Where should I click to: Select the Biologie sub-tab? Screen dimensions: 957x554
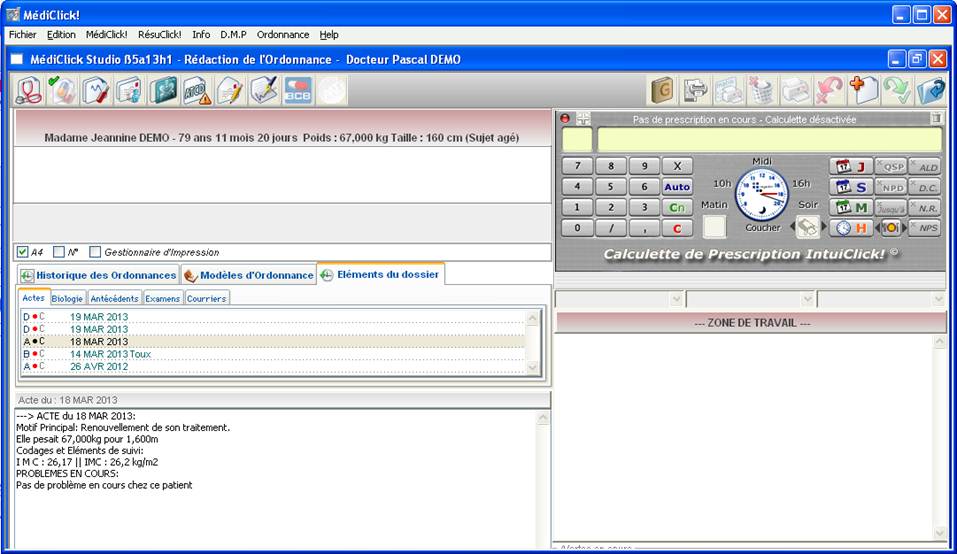pos(67,298)
